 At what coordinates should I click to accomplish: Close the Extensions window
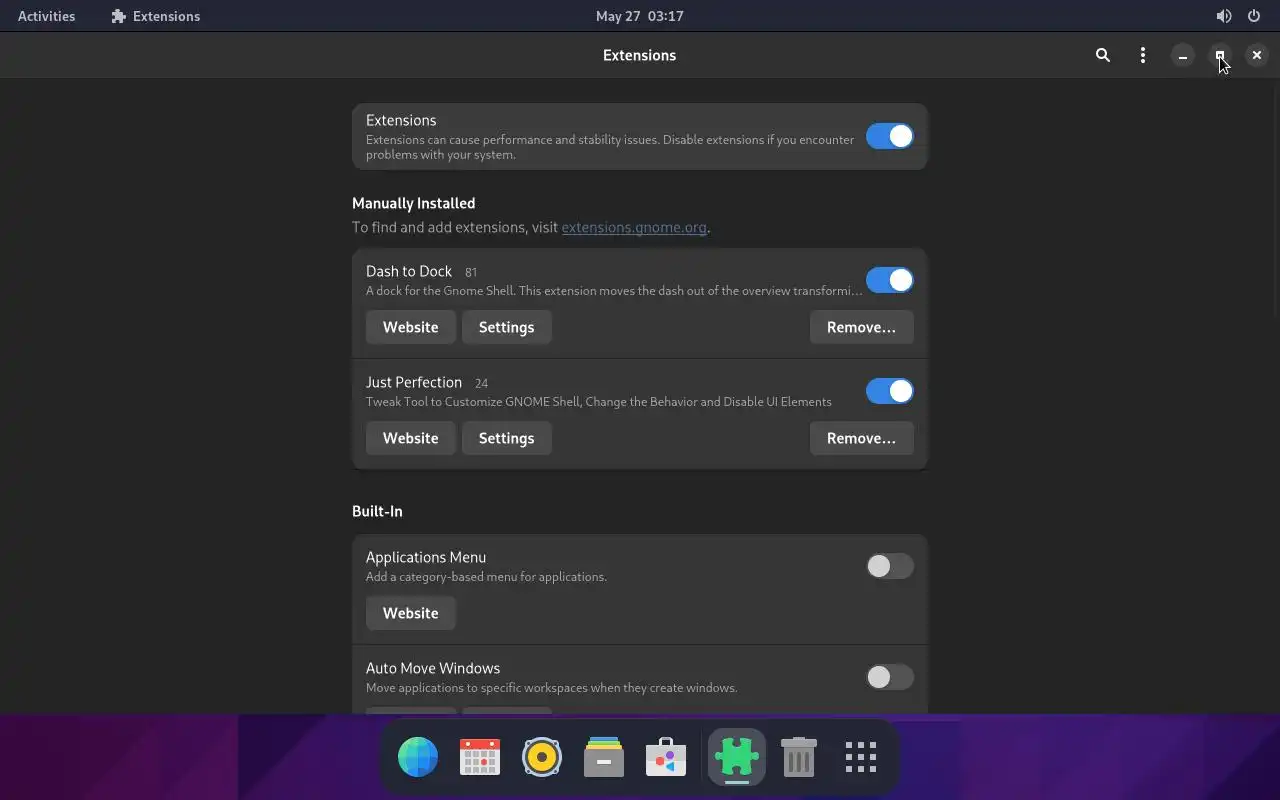(x=1257, y=56)
